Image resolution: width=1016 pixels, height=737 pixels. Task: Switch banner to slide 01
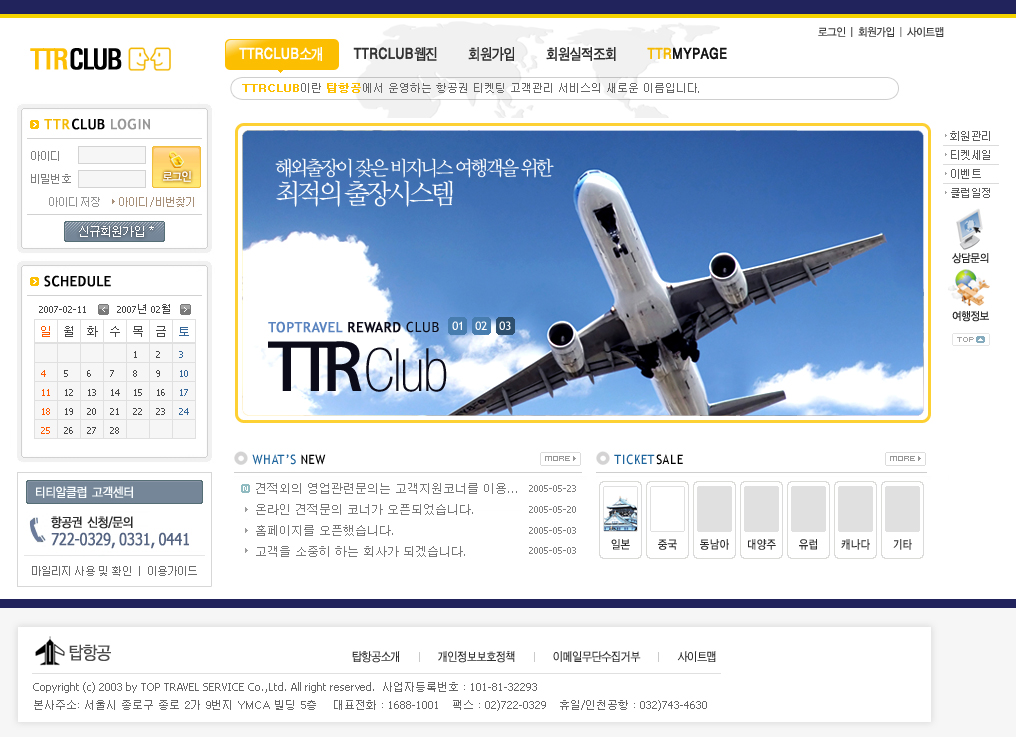pos(458,326)
